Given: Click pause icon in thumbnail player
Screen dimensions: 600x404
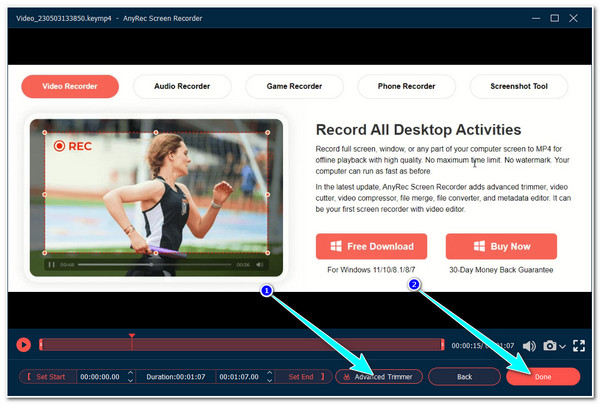Looking at the screenshot, I should click(x=51, y=265).
